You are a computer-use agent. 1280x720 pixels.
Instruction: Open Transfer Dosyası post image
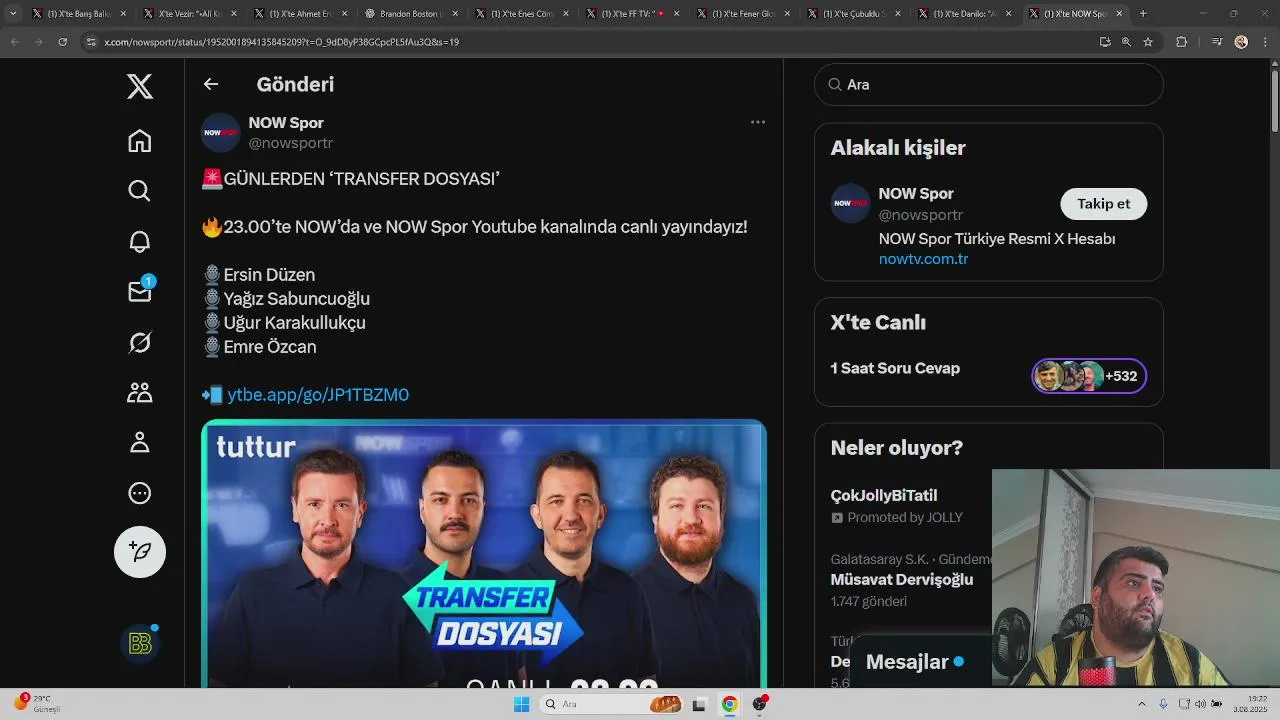tap(484, 553)
